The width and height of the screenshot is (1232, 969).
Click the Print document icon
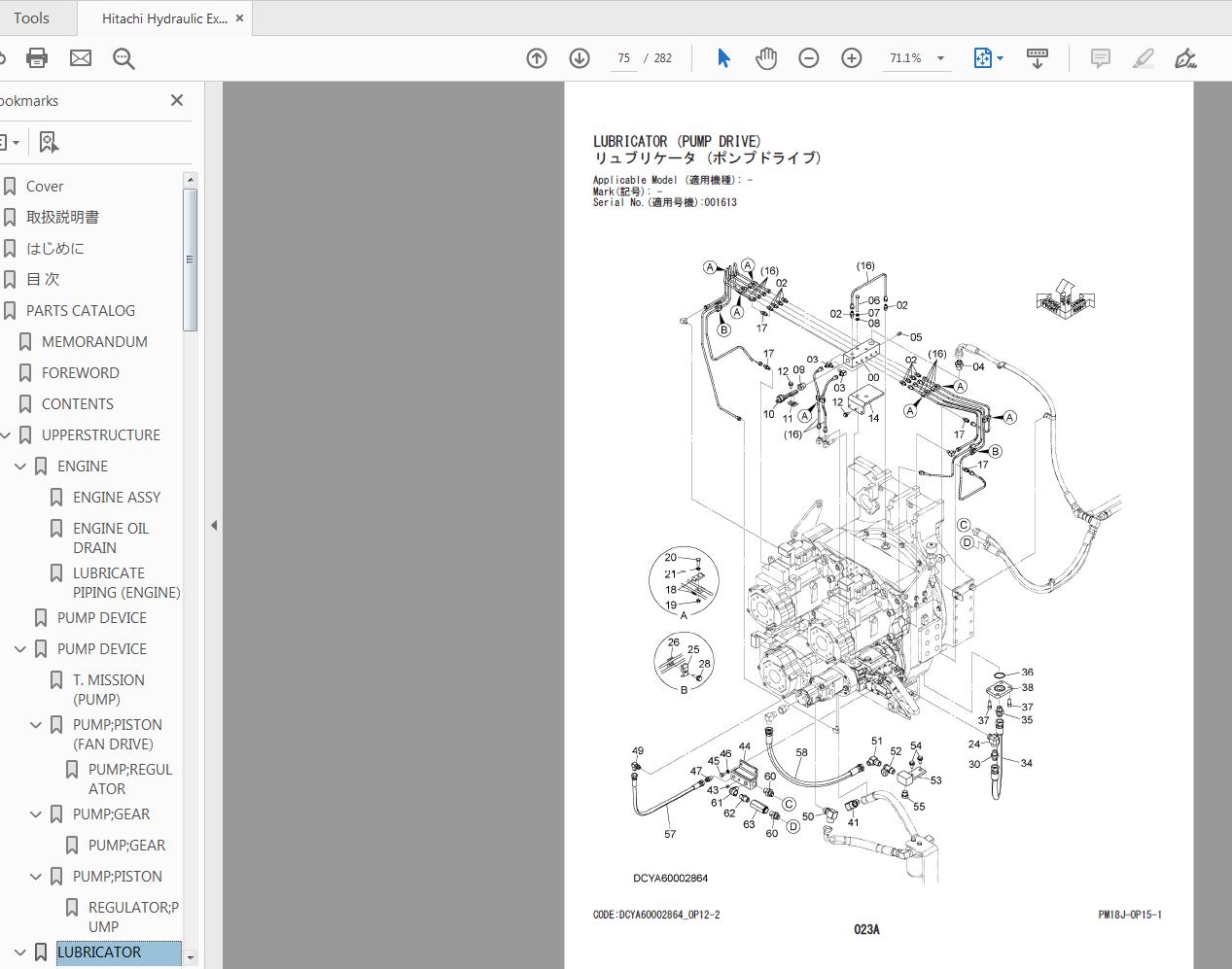(x=36, y=57)
